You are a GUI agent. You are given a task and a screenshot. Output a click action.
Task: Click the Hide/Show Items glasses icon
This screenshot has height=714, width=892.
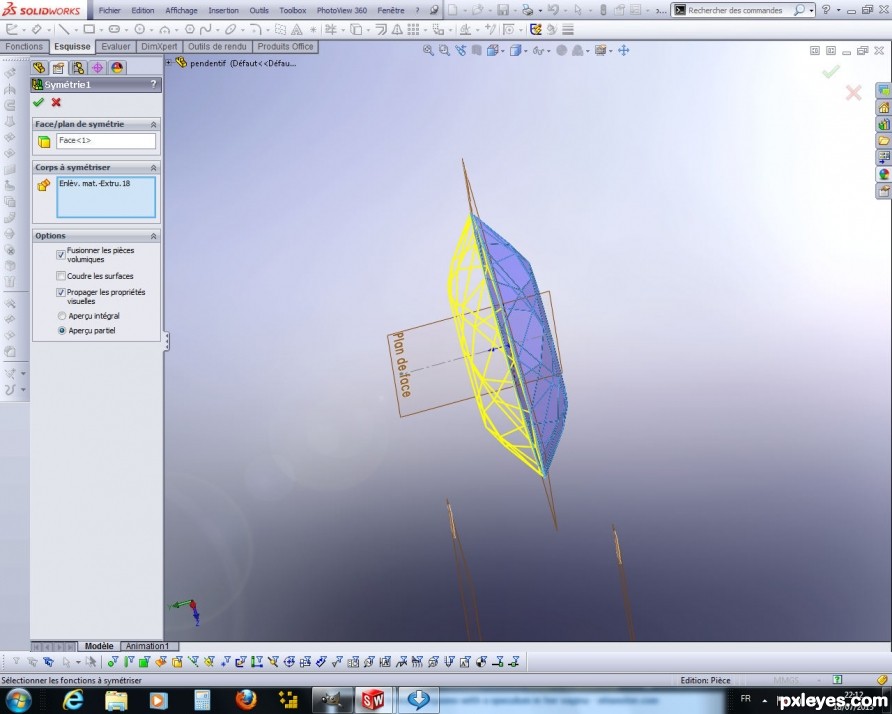coord(538,51)
